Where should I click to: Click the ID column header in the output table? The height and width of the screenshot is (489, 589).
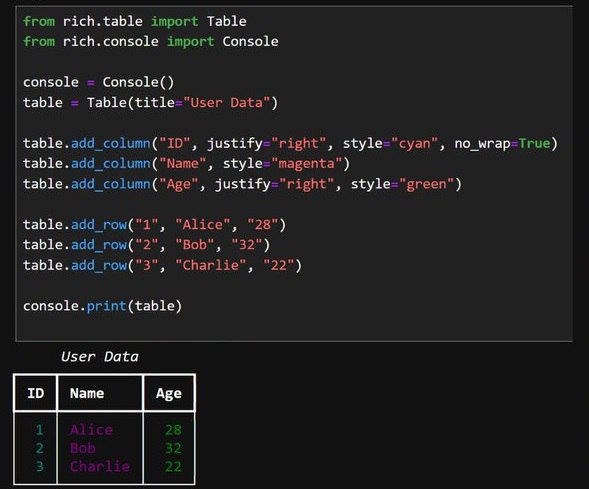click(36, 393)
